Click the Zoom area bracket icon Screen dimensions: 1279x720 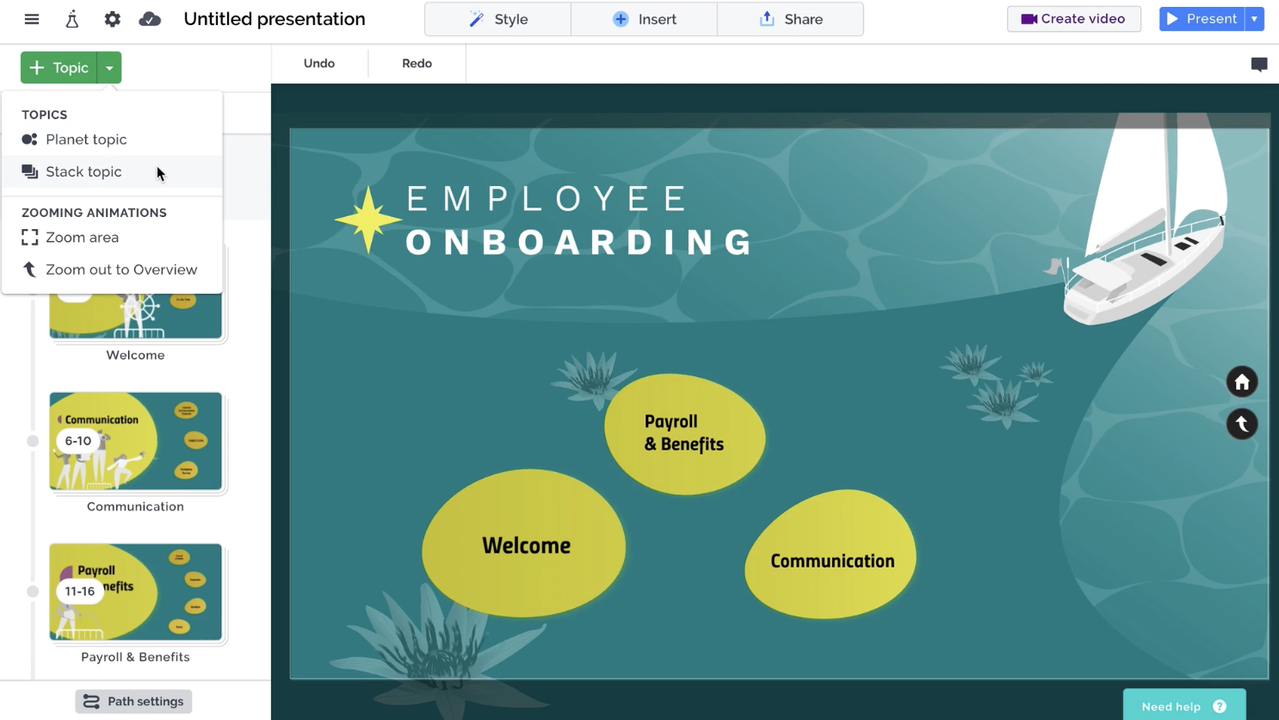pyautogui.click(x=30, y=237)
